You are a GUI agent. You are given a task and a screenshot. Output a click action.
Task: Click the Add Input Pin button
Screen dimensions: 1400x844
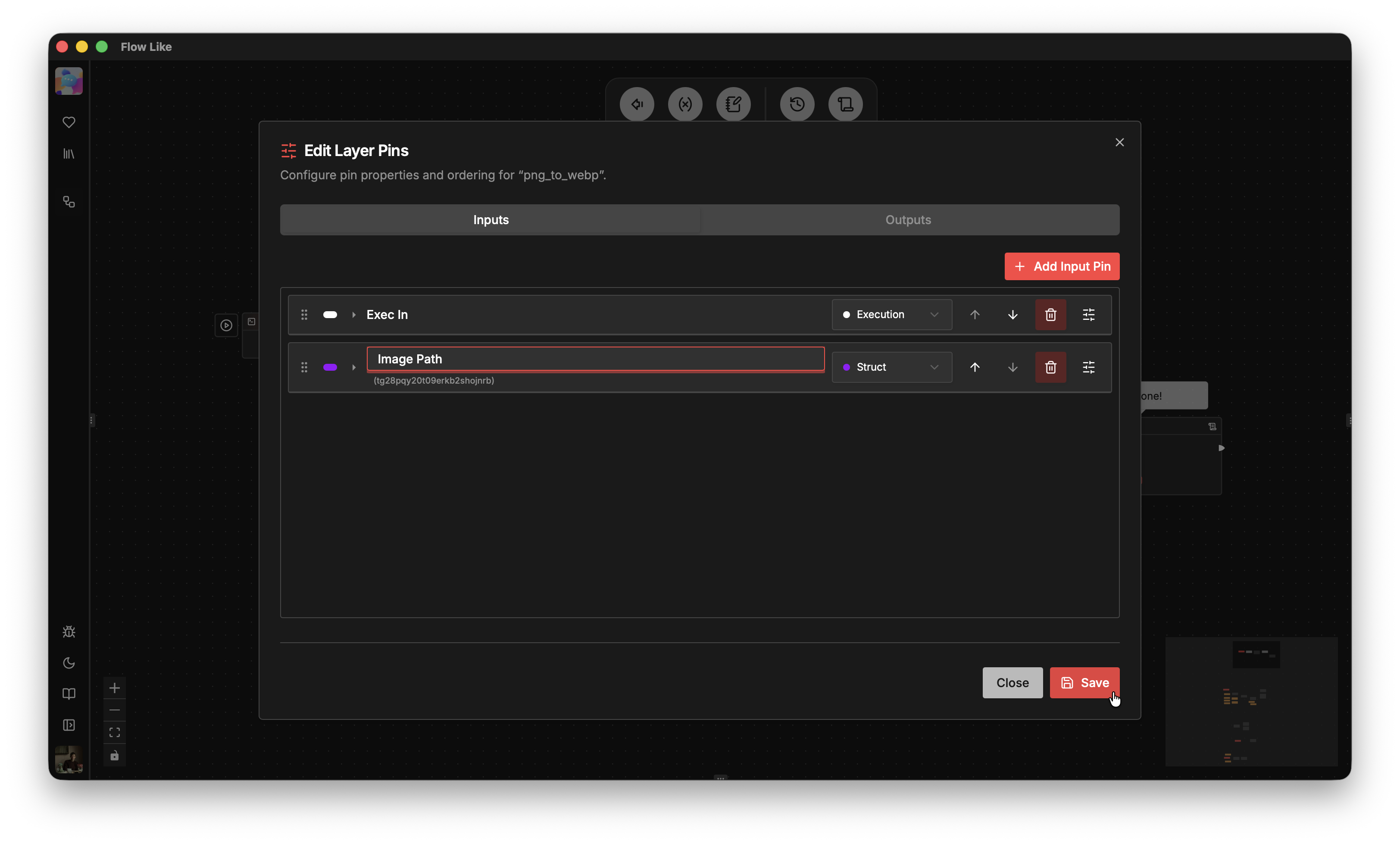pos(1061,266)
